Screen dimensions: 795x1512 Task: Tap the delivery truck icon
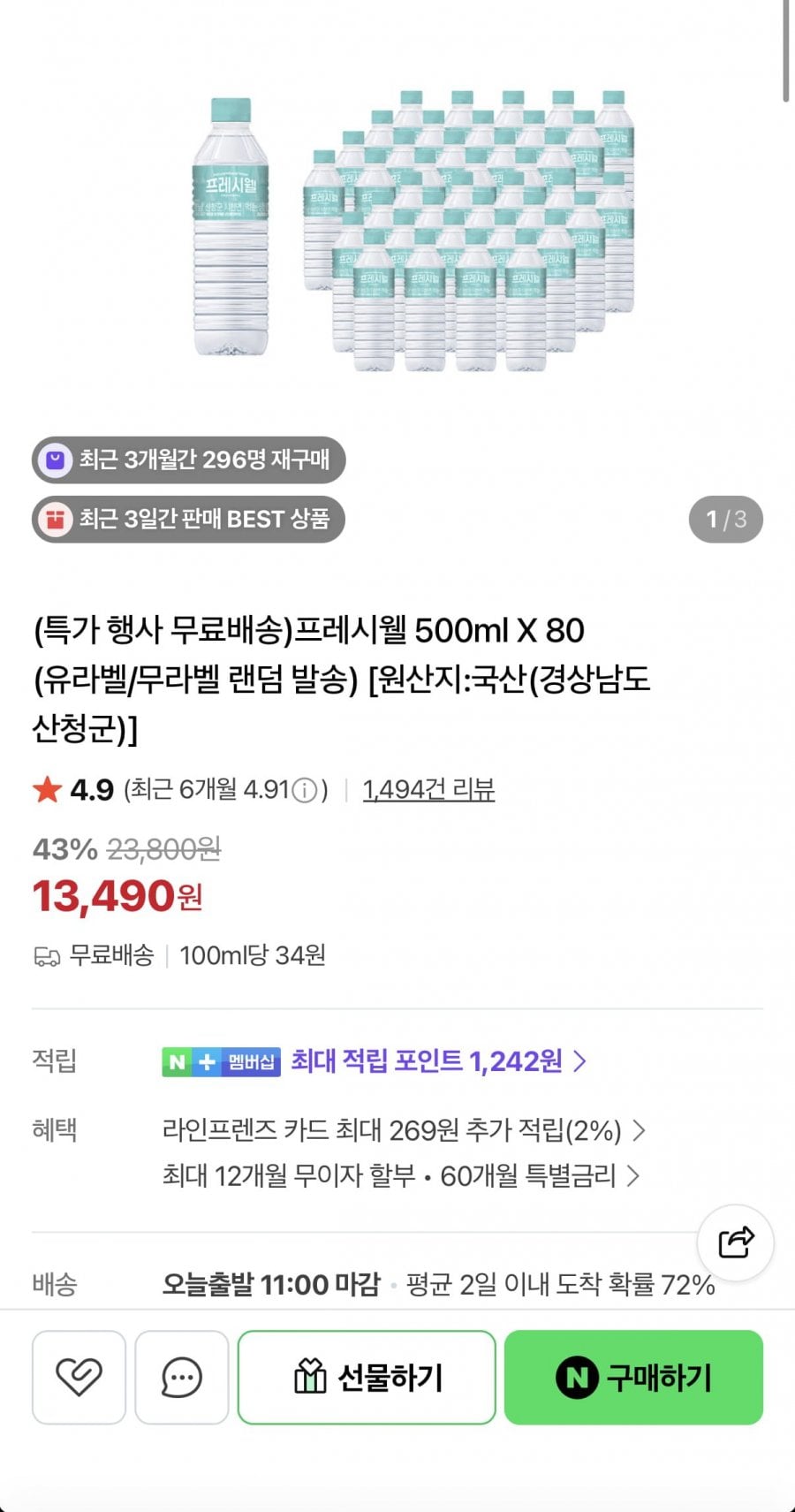(x=47, y=956)
